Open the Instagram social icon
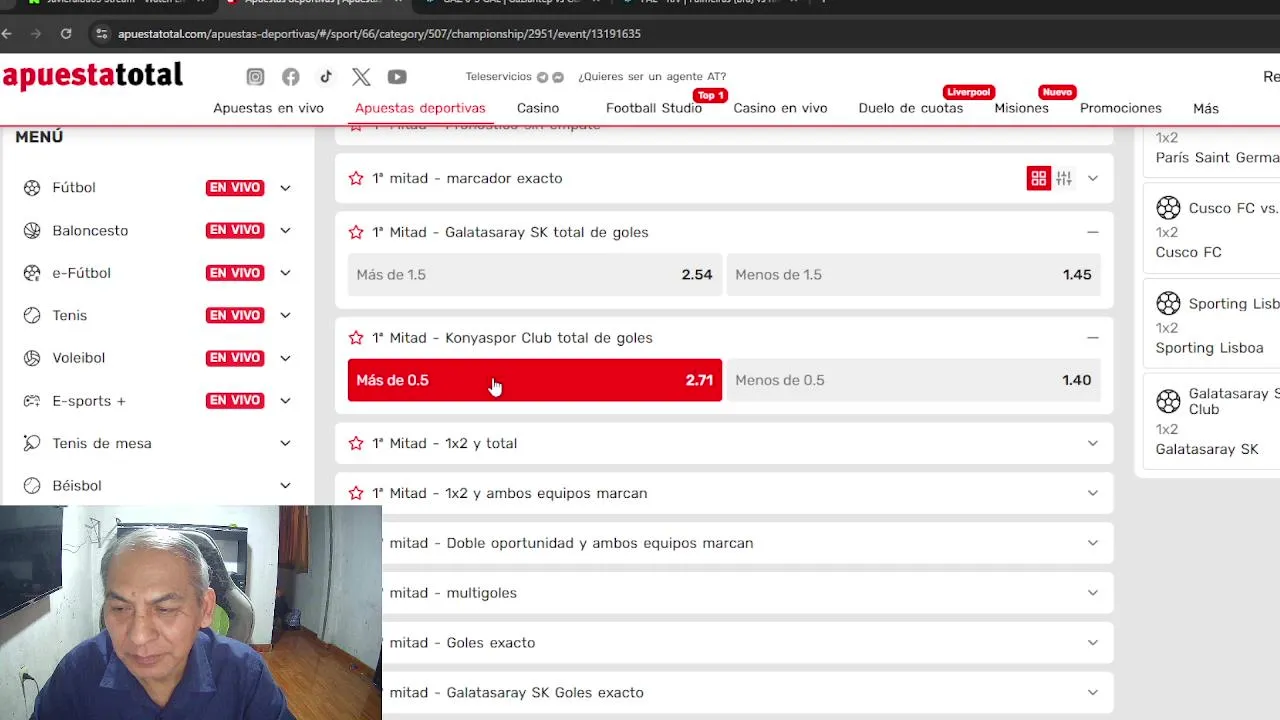Viewport: 1280px width, 720px height. click(x=255, y=77)
